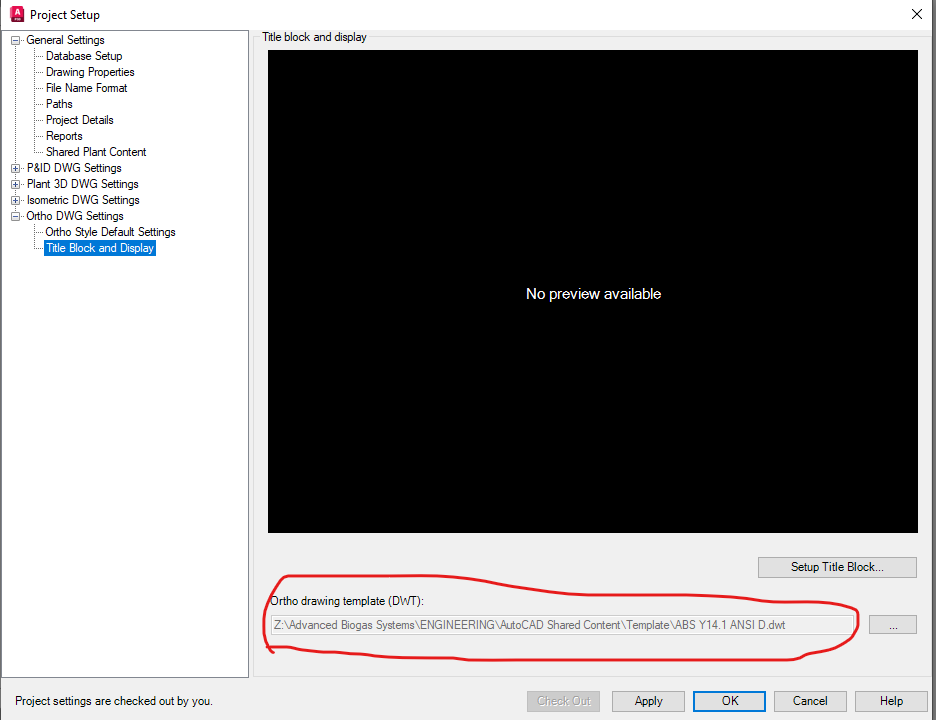Click the black title block preview area
936x720 pixels.
click(593, 293)
